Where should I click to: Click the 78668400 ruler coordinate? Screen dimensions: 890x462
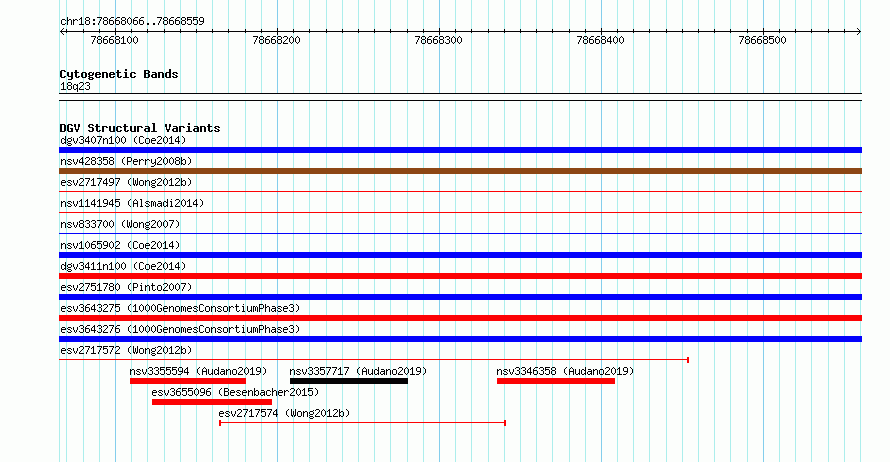pos(600,40)
